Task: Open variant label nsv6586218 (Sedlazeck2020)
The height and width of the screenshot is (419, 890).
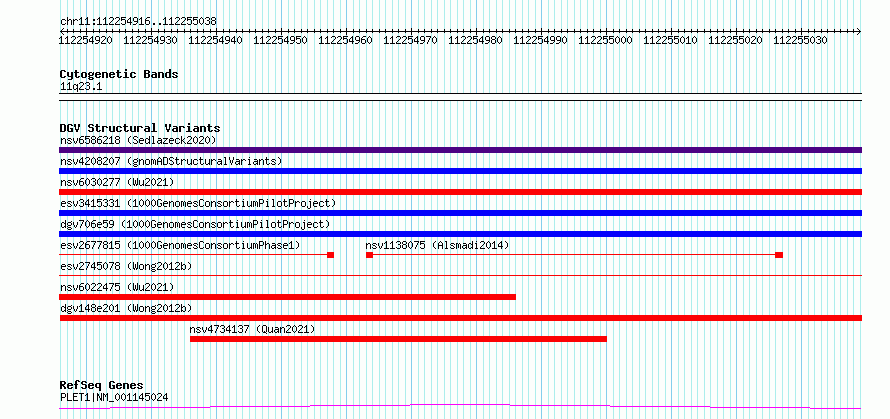Action: [x=138, y=140]
